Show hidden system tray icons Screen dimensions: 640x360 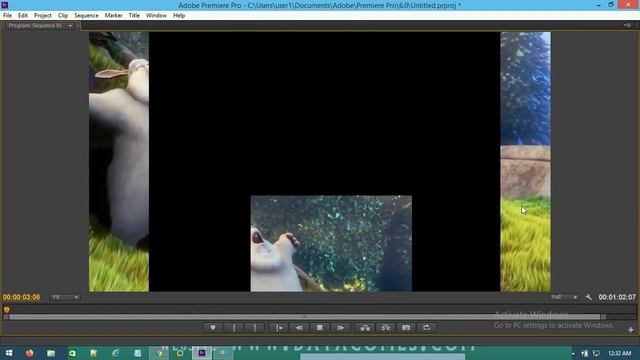coord(573,353)
